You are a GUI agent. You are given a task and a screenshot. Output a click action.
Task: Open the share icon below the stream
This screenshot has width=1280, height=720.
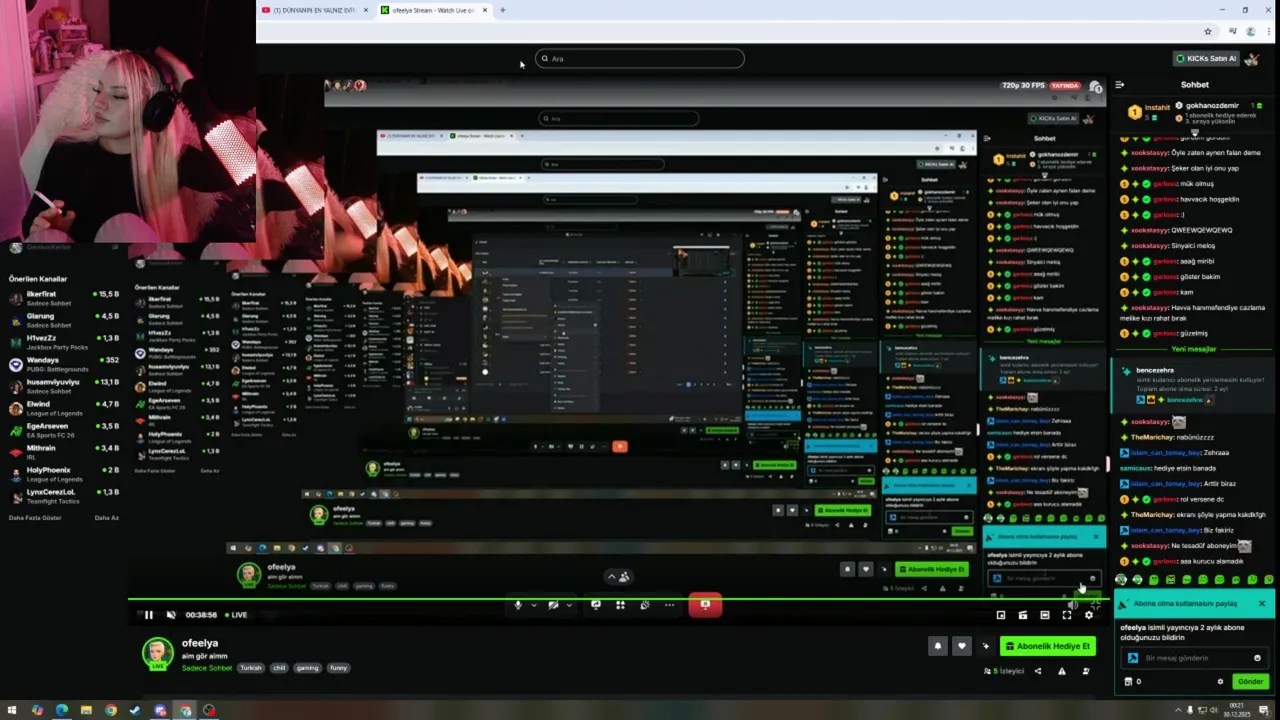pyautogui.click(x=1038, y=671)
